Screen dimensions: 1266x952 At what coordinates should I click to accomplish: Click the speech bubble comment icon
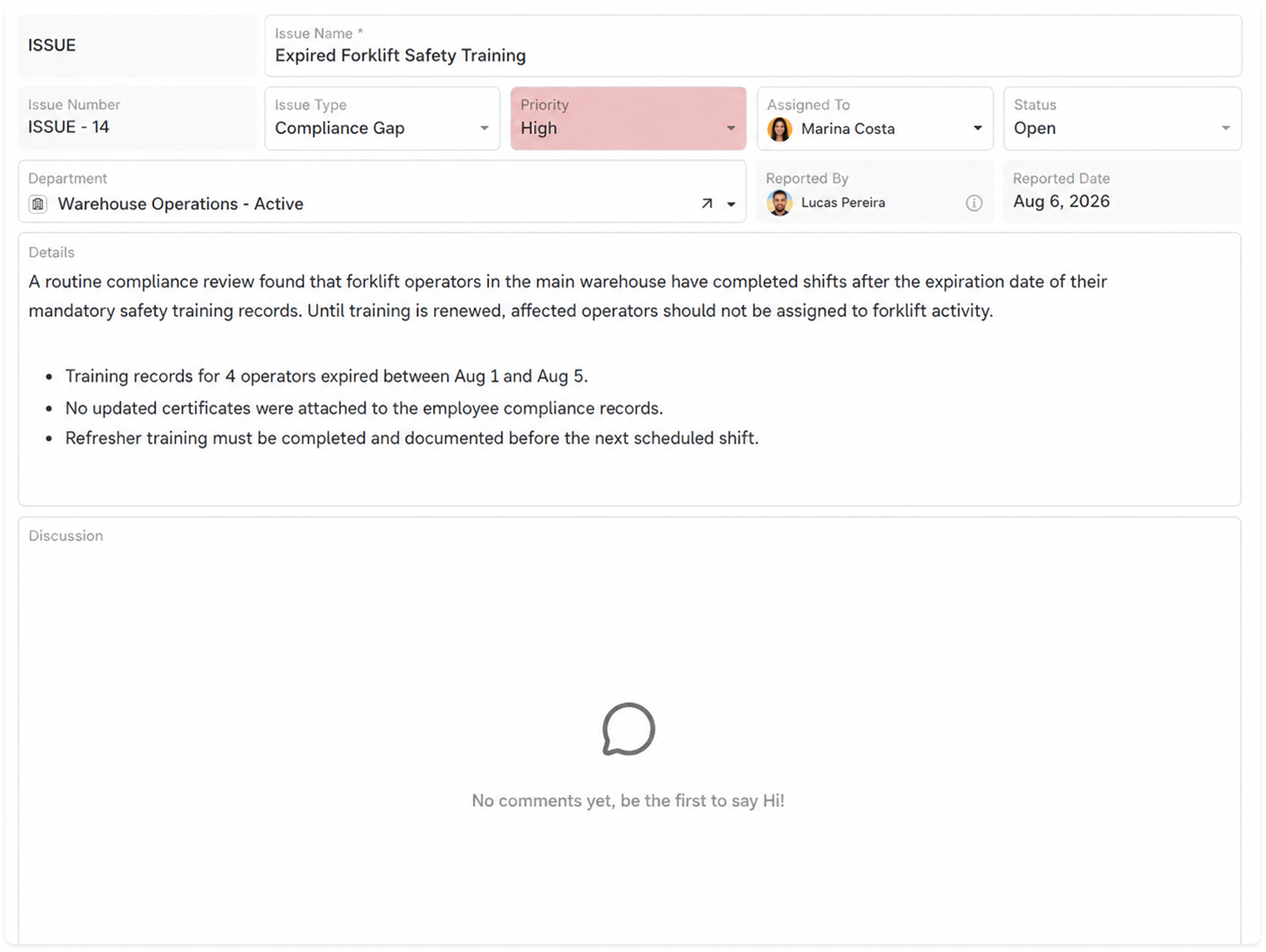[629, 729]
